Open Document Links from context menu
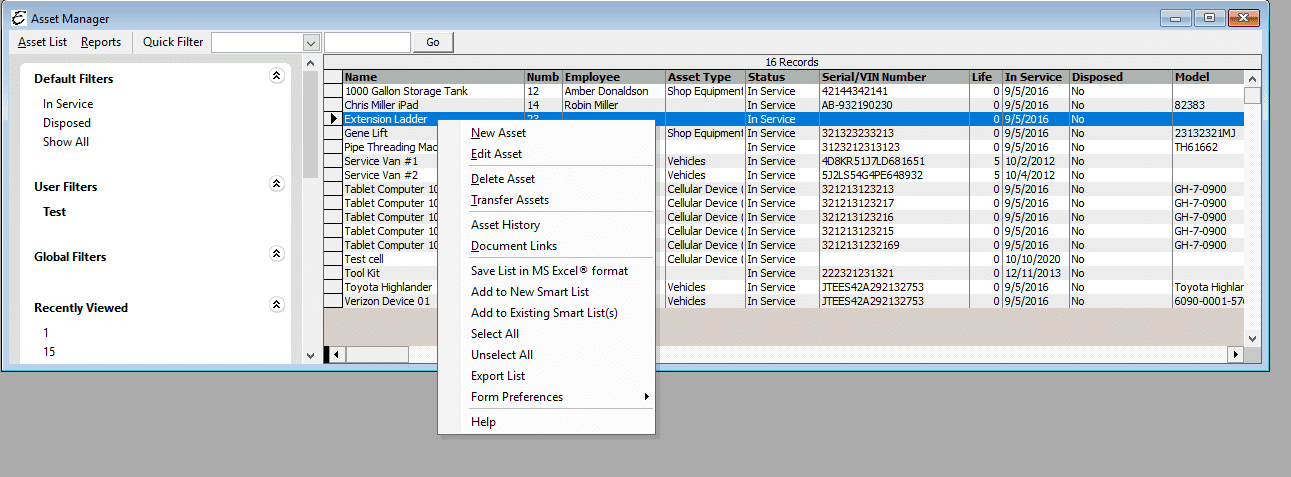 point(546,246)
